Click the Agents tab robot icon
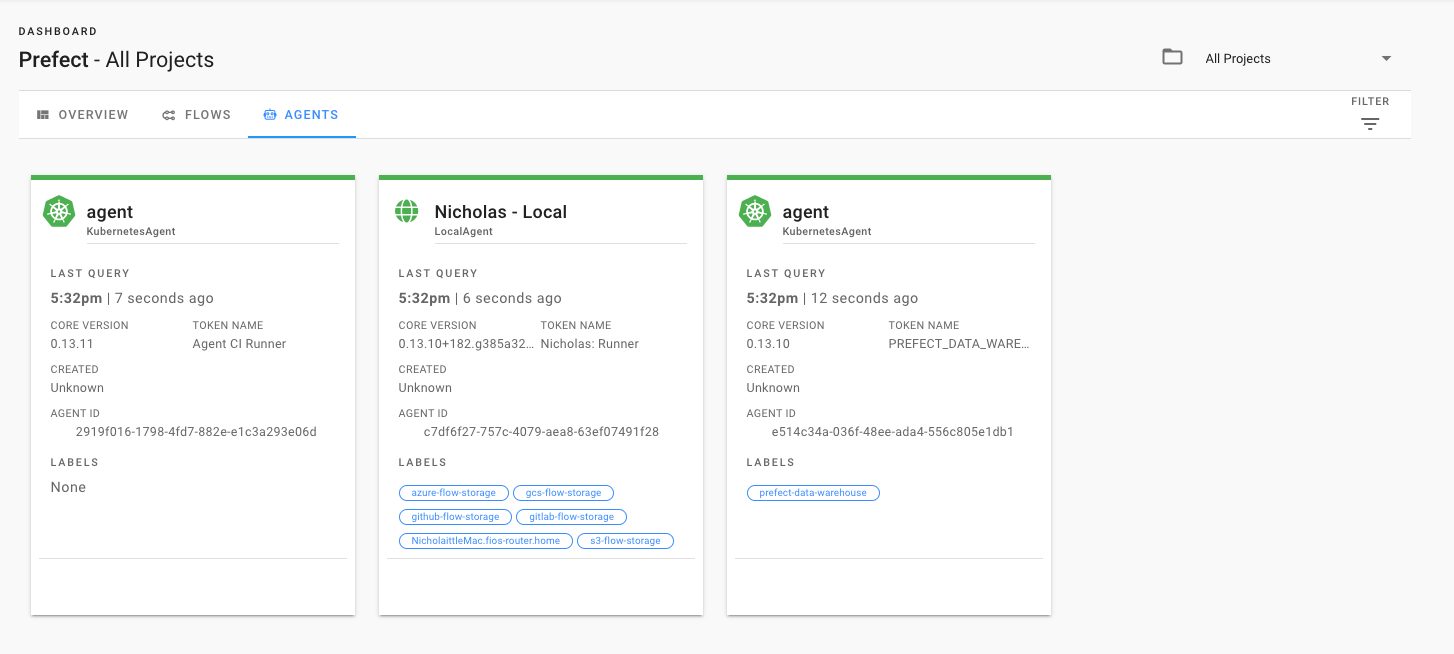Screen dimensions: 1454x654 click(x=270, y=115)
